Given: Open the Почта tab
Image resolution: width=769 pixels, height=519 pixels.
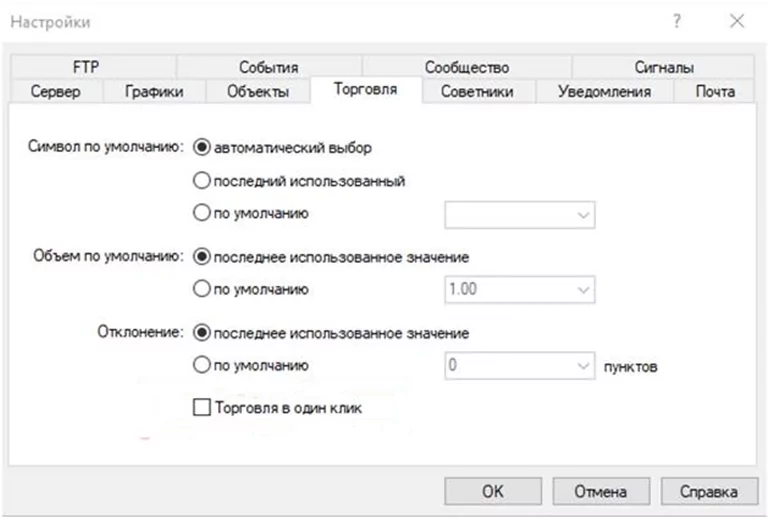Looking at the screenshot, I should 715,91.
